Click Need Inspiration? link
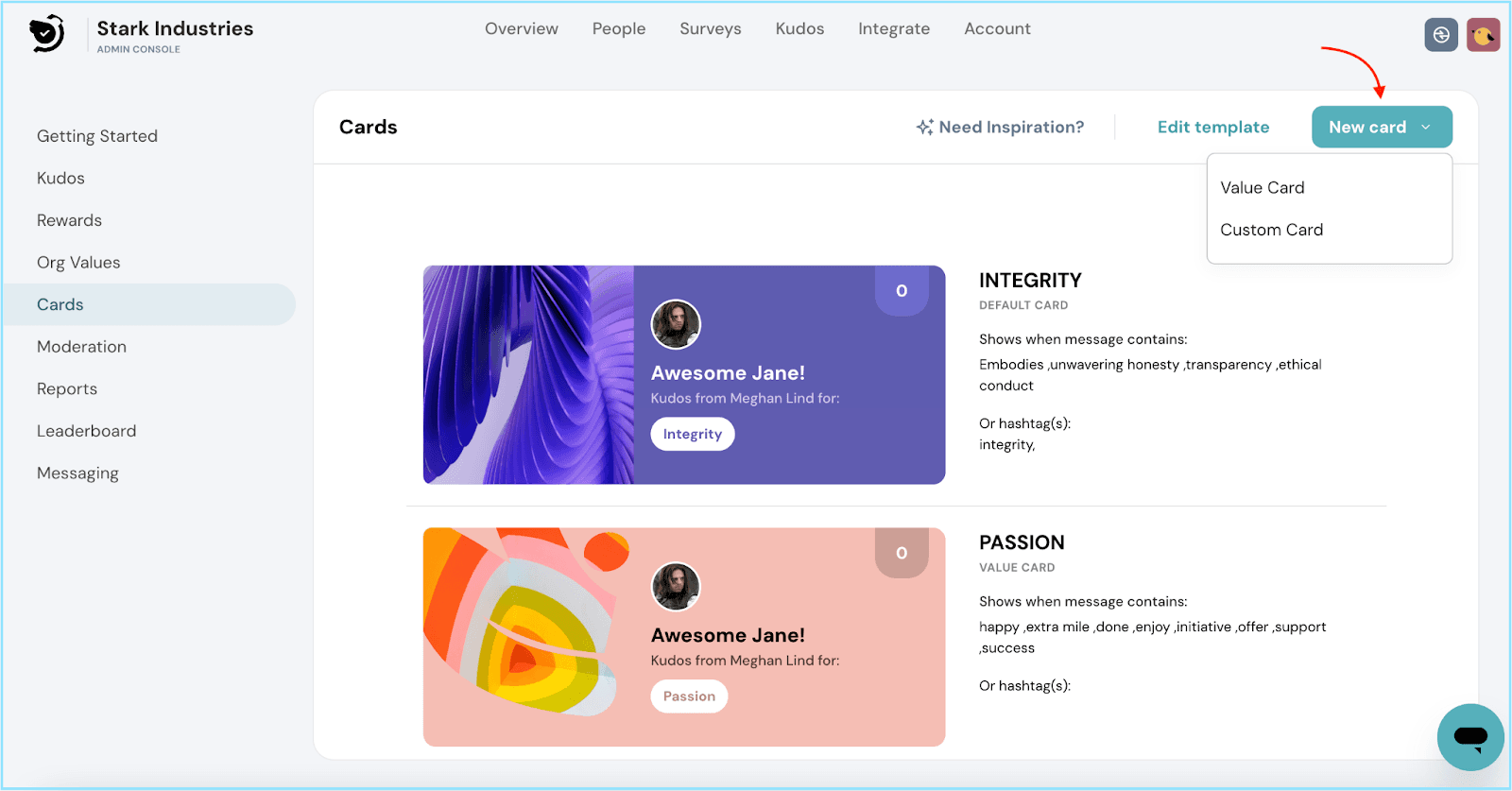Viewport: 1512px width, 791px height. (x=1011, y=127)
